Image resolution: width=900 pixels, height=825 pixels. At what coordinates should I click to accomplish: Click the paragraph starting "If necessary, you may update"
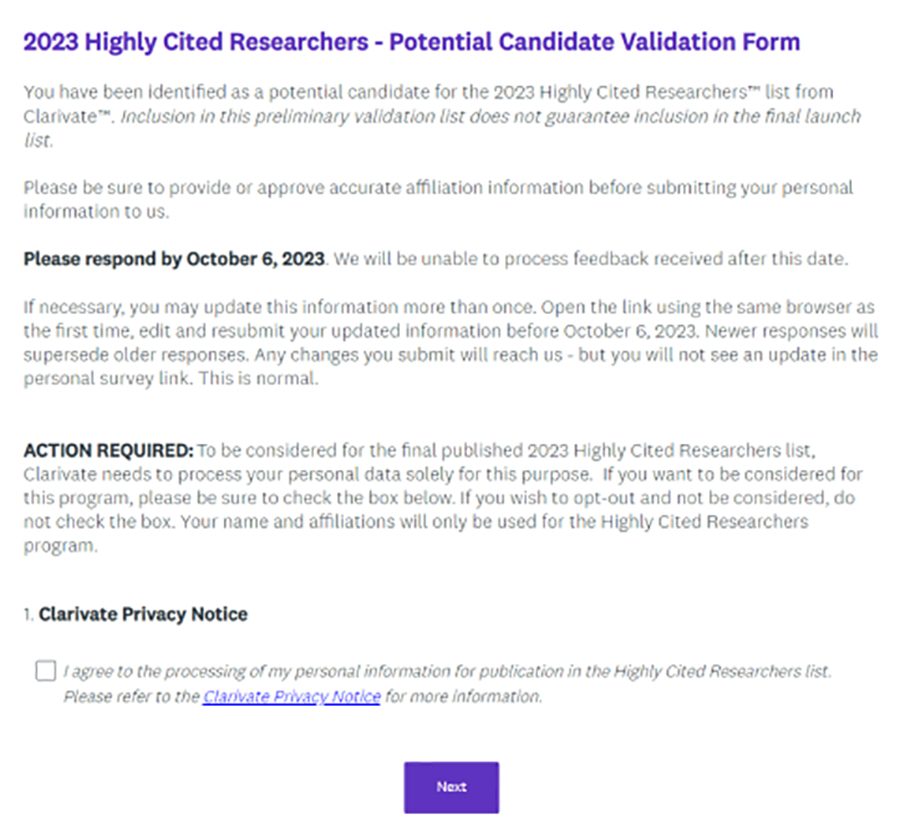[x=451, y=343]
